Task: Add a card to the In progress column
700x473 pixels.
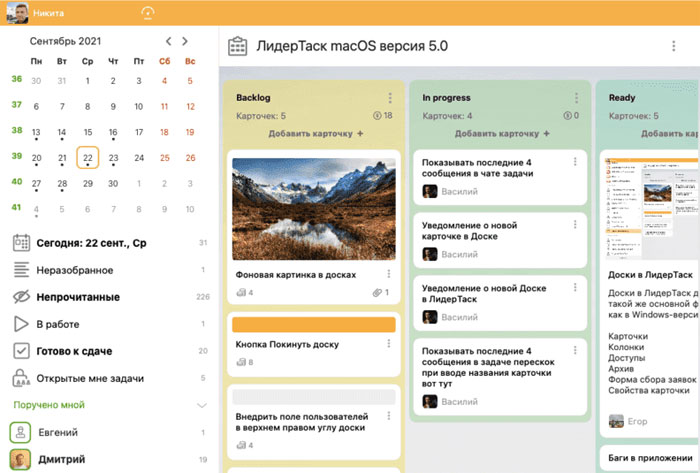Action: pos(502,133)
